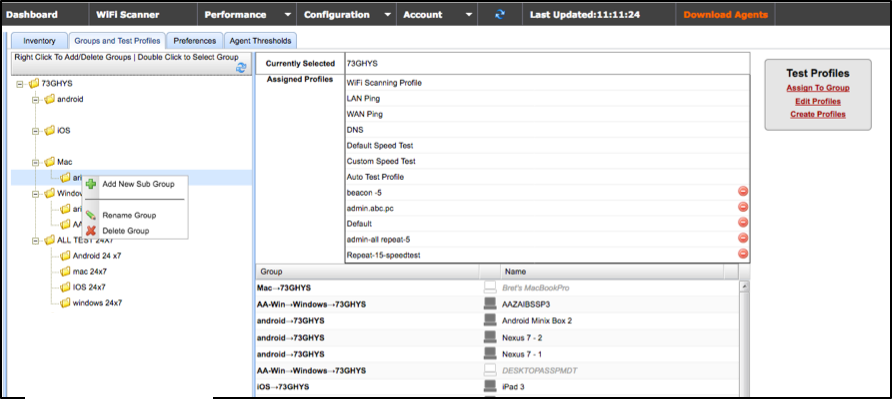Remove the Default profile via red minus icon
The height and width of the screenshot is (399, 892).
(x=743, y=223)
